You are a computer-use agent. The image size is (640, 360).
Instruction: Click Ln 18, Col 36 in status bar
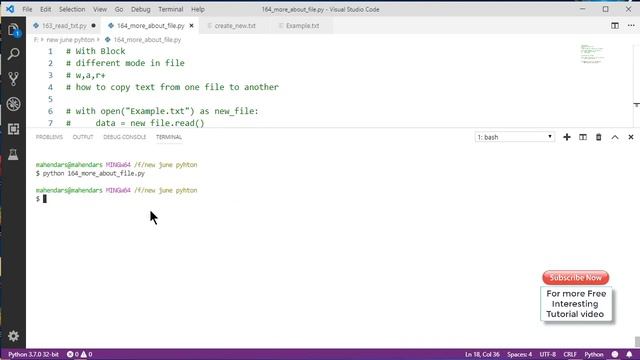point(482,354)
